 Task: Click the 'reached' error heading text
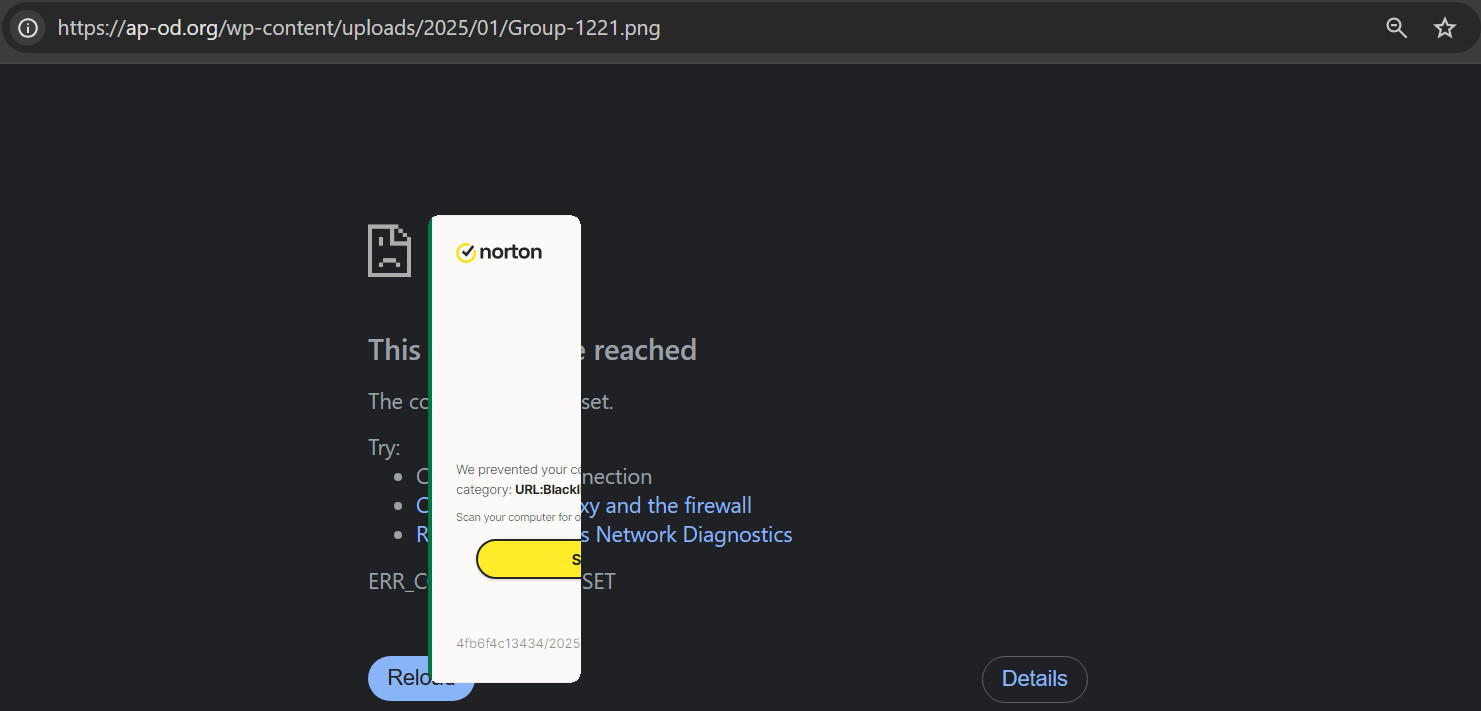click(645, 350)
